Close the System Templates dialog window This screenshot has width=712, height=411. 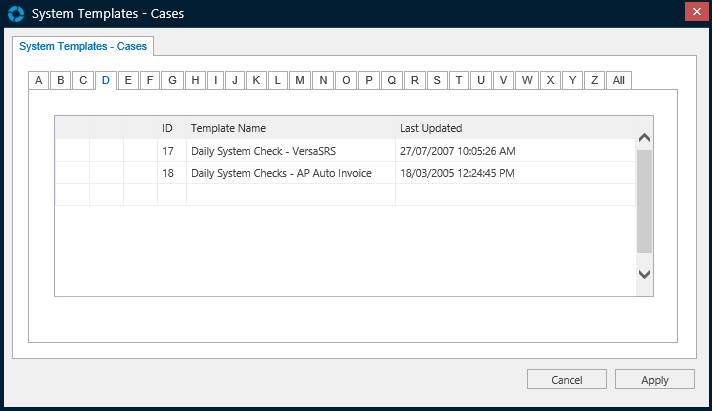pos(696,12)
